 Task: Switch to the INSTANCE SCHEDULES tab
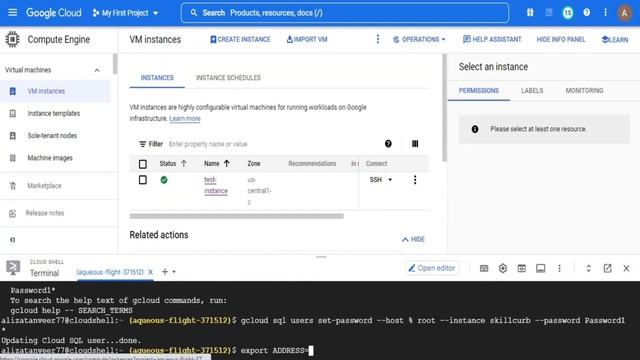(x=228, y=78)
